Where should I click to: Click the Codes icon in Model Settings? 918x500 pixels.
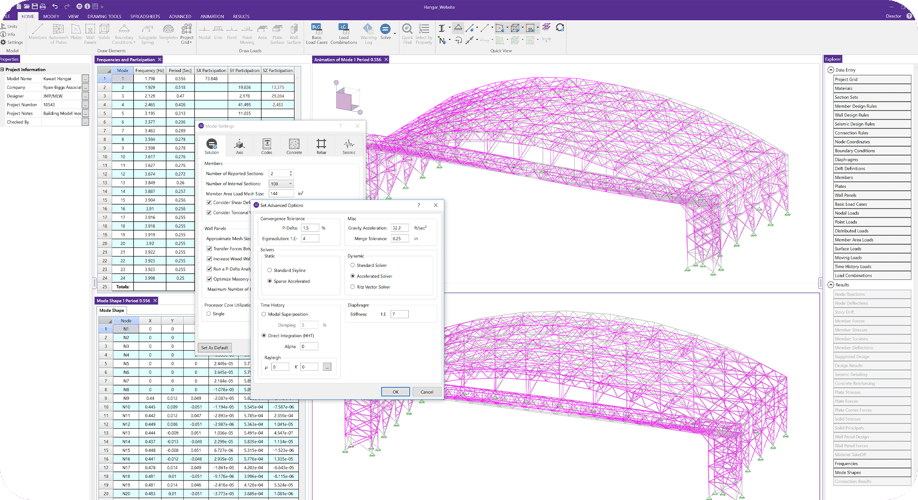click(267, 146)
